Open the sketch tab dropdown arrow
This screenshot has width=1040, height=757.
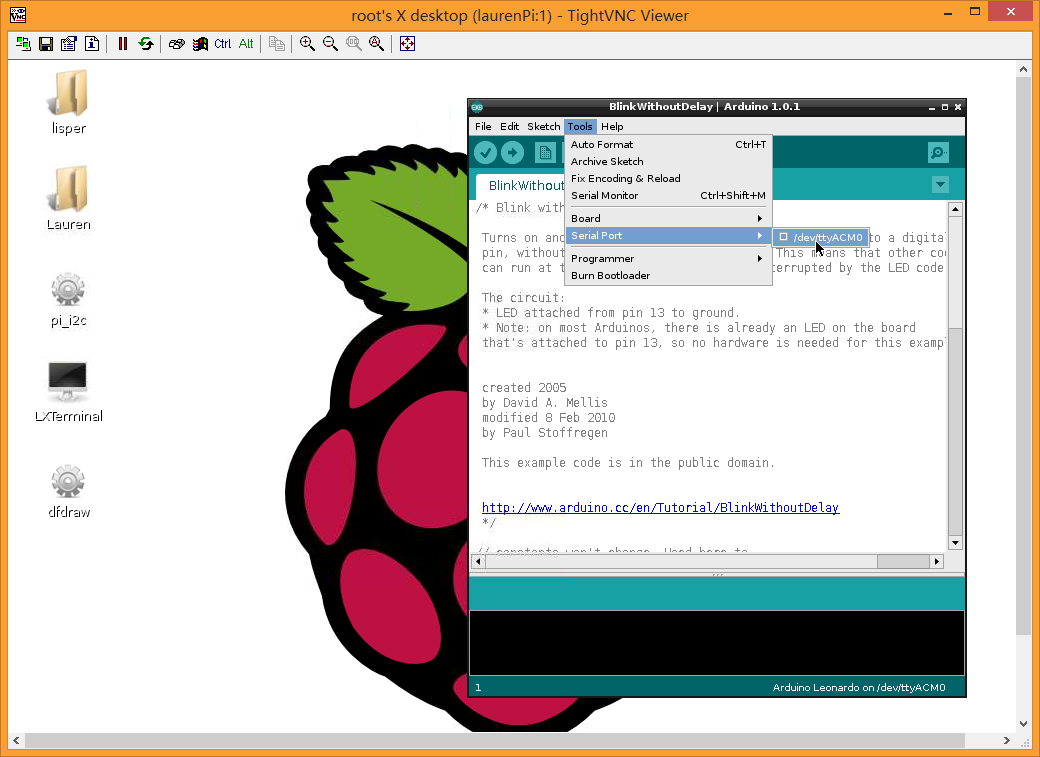(x=940, y=184)
